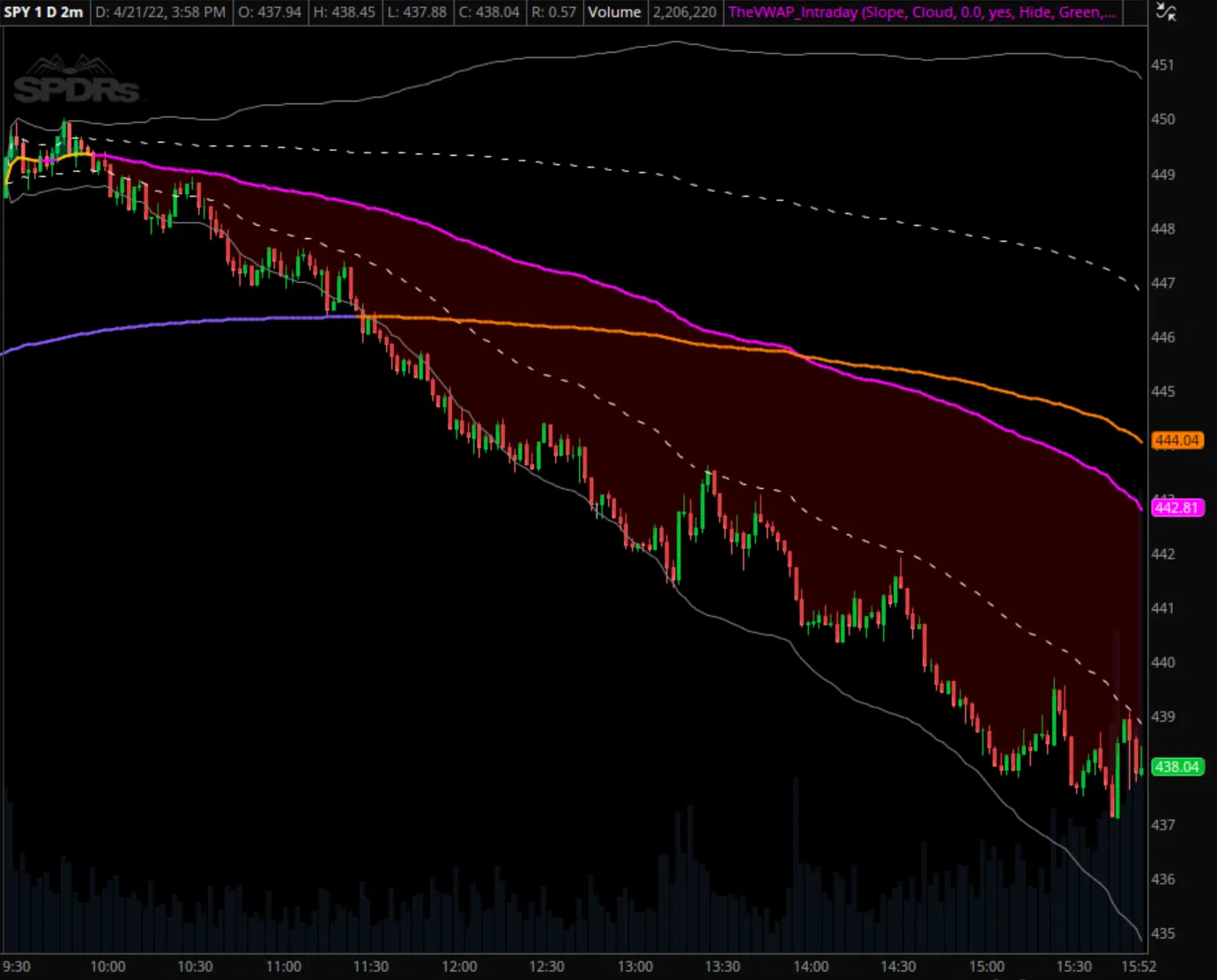Image resolution: width=1217 pixels, height=980 pixels.
Task: Click the 436 price axis label
Action: [1163, 879]
